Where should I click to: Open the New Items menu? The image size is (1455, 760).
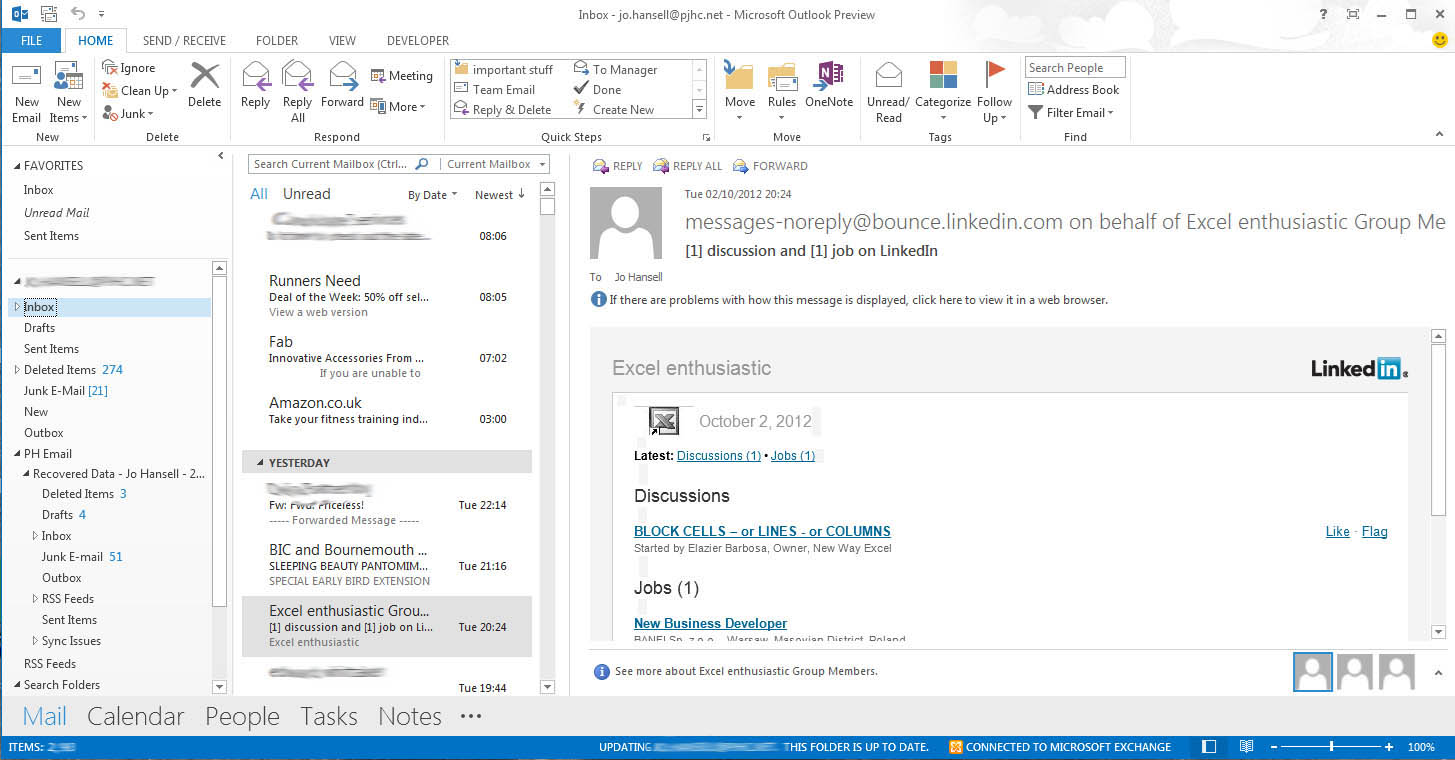[69, 92]
